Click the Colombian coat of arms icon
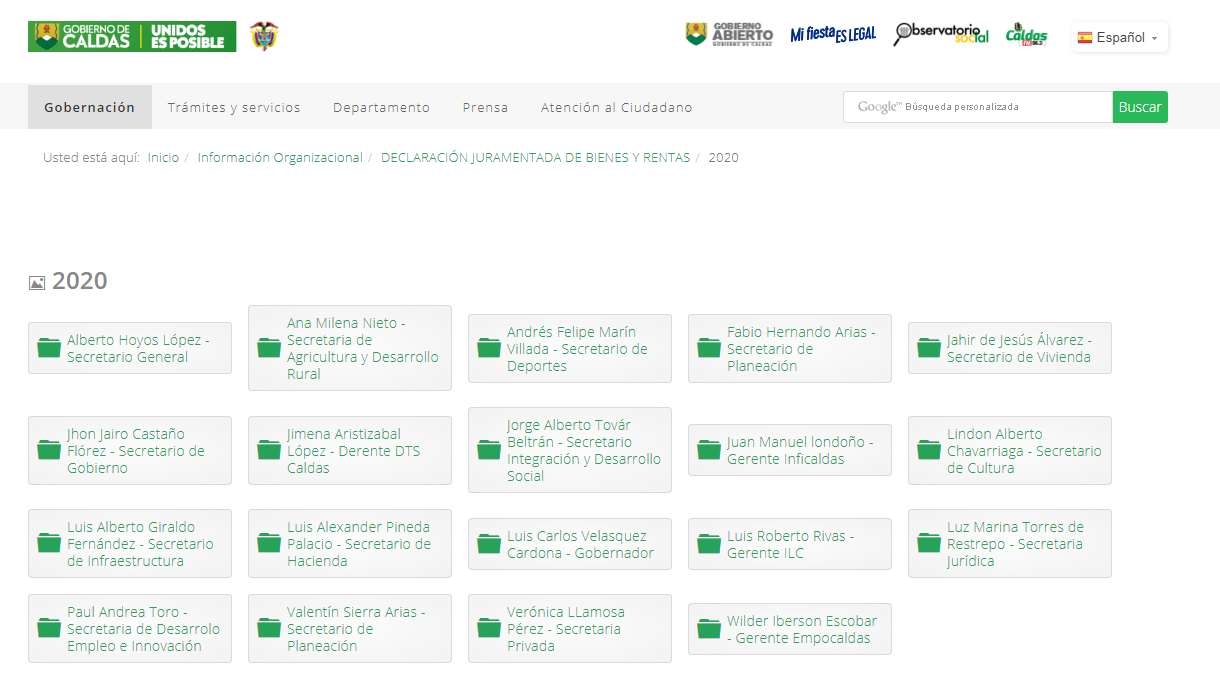Screen dimensions: 1220x674 pos(264,37)
